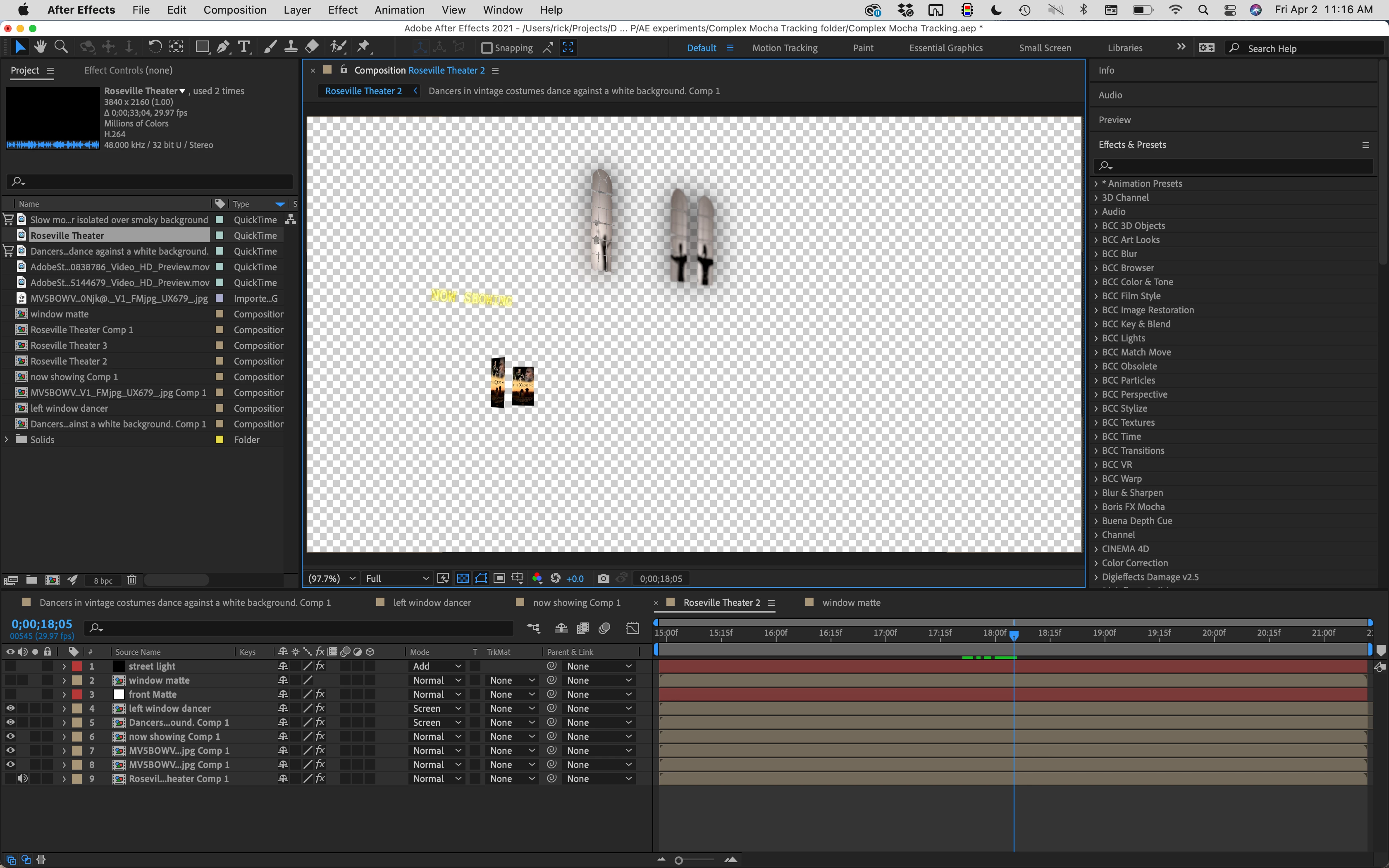Click the yellow label swatch for the Solids folder

pyautogui.click(x=219, y=439)
